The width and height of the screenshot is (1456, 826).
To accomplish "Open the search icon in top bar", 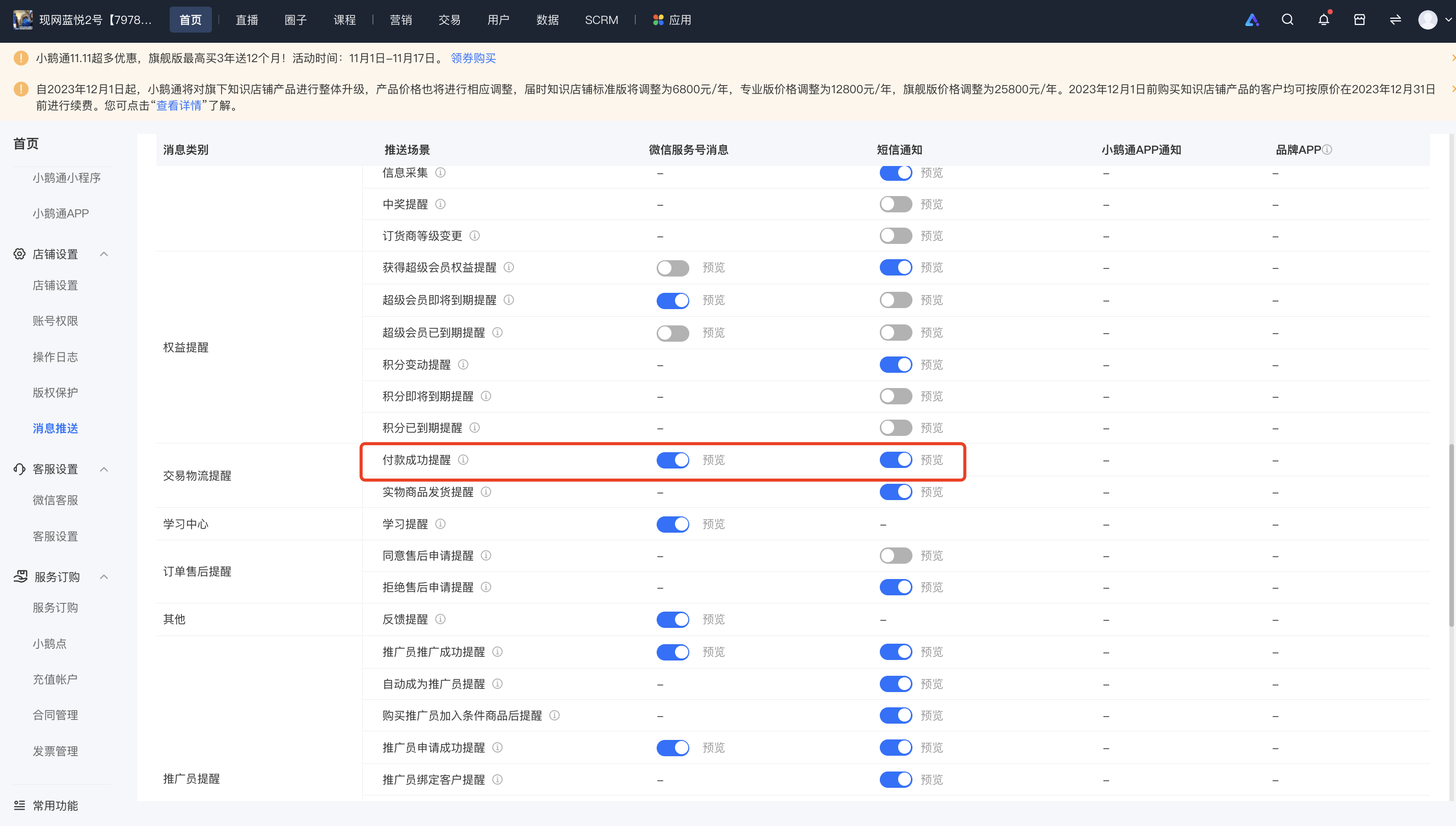I will tap(1287, 20).
